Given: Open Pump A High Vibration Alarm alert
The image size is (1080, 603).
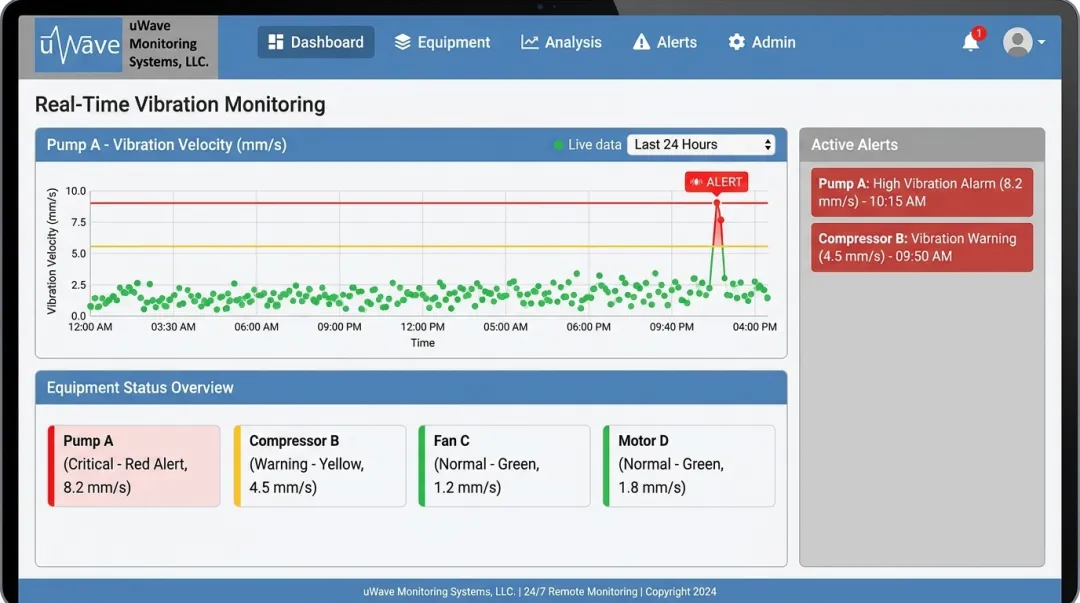Looking at the screenshot, I should (922, 192).
